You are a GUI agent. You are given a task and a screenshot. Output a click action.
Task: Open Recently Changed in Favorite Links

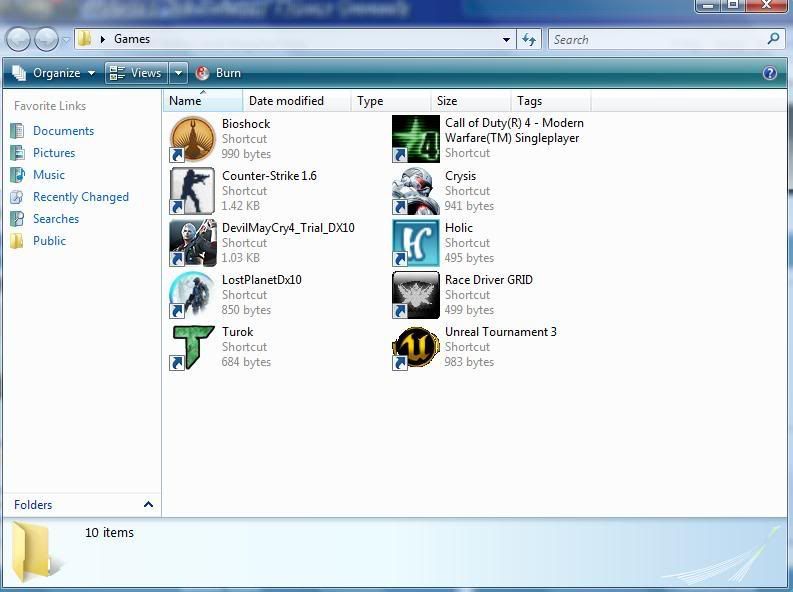coord(80,197)
